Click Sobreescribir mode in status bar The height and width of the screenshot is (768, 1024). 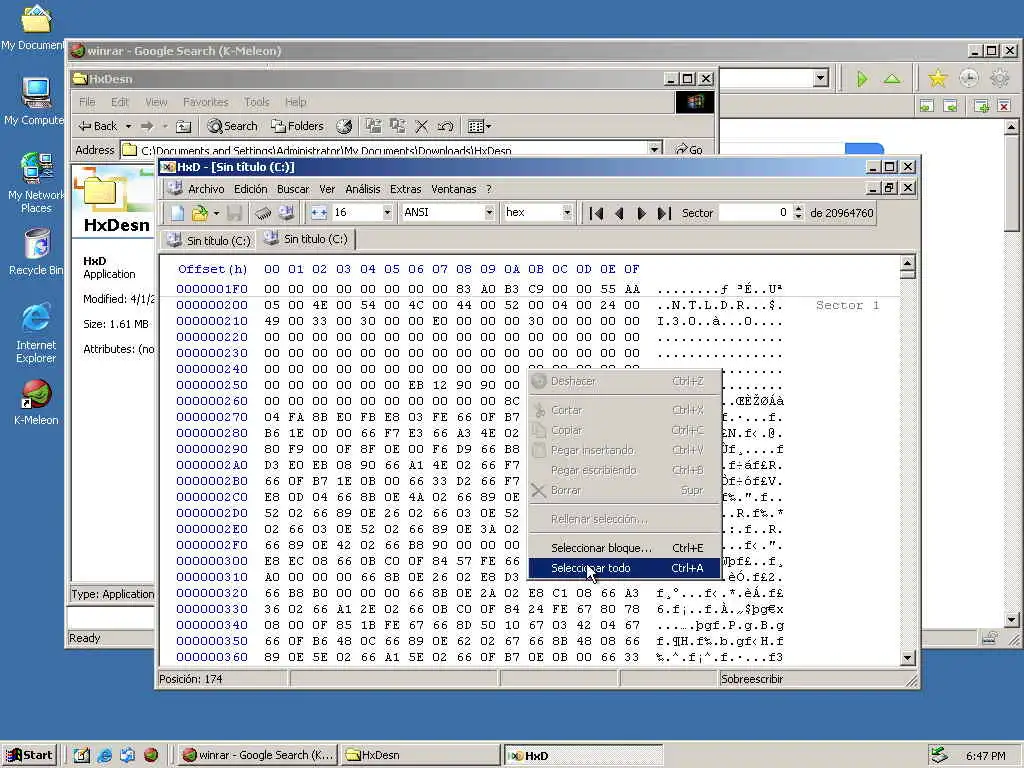[752, 679]
